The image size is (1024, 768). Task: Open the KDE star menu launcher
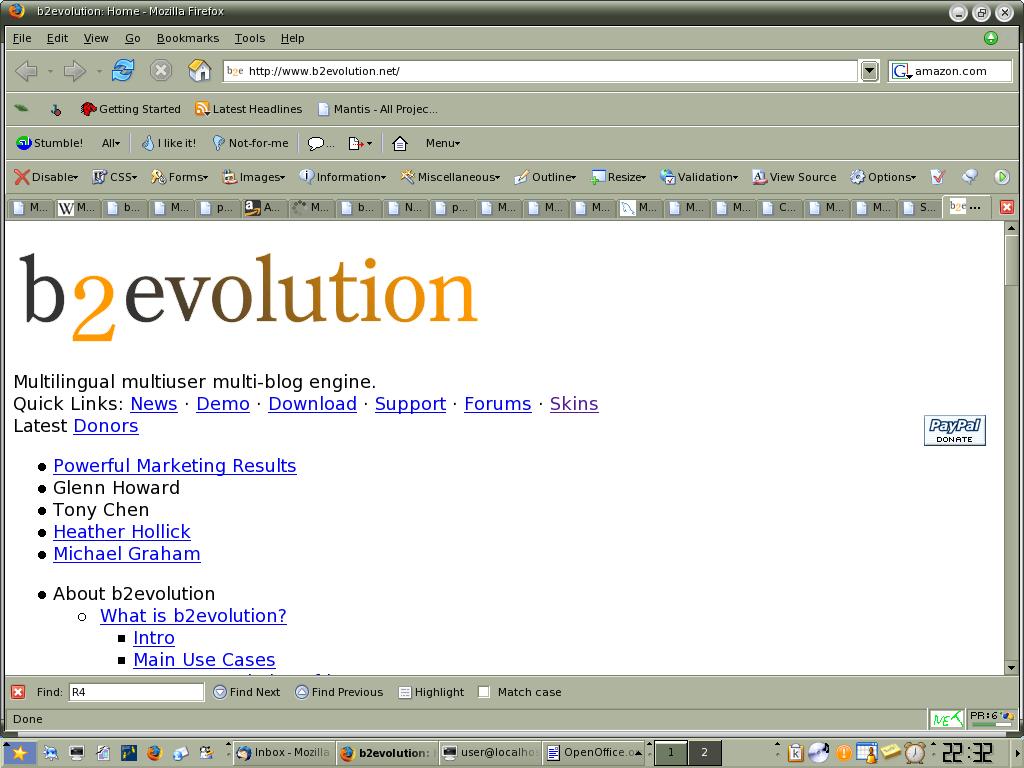[x=19, y=753]
